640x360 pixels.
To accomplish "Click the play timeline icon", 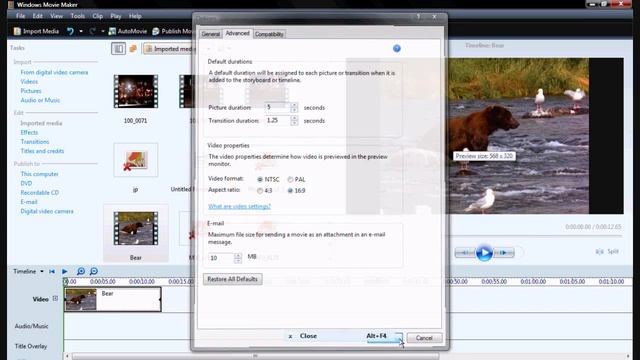I will coord(64,271).
